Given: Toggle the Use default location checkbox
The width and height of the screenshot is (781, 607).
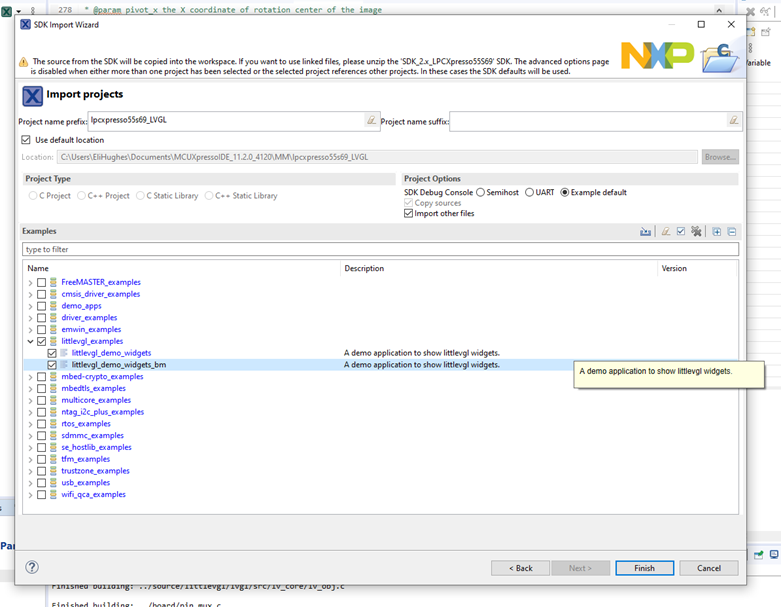Looking at the screenshot, I should point(26,140).
